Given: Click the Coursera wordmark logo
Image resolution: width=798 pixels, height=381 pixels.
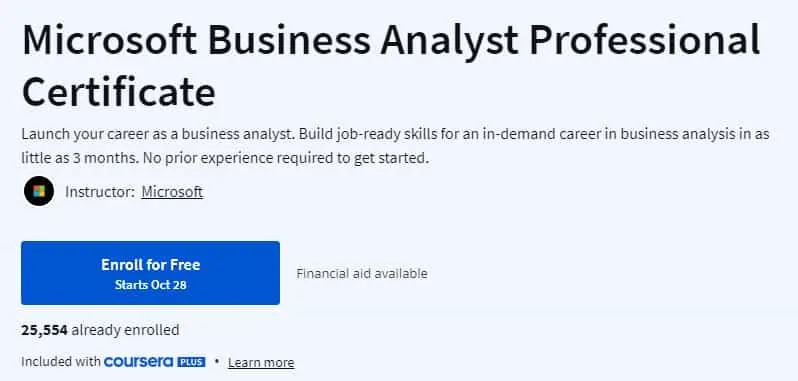Looking at the screenshot, I should tap(139, 362).
